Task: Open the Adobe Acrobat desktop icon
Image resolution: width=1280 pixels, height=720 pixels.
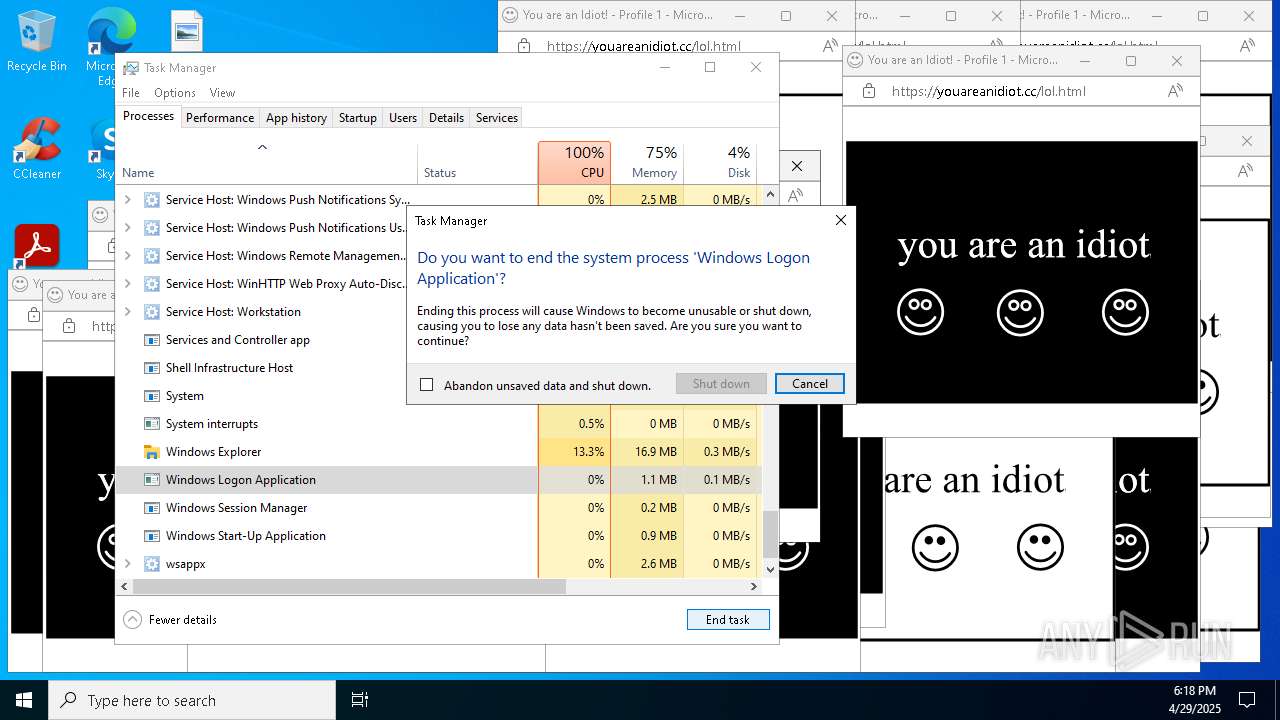Action: pos(37,245)
